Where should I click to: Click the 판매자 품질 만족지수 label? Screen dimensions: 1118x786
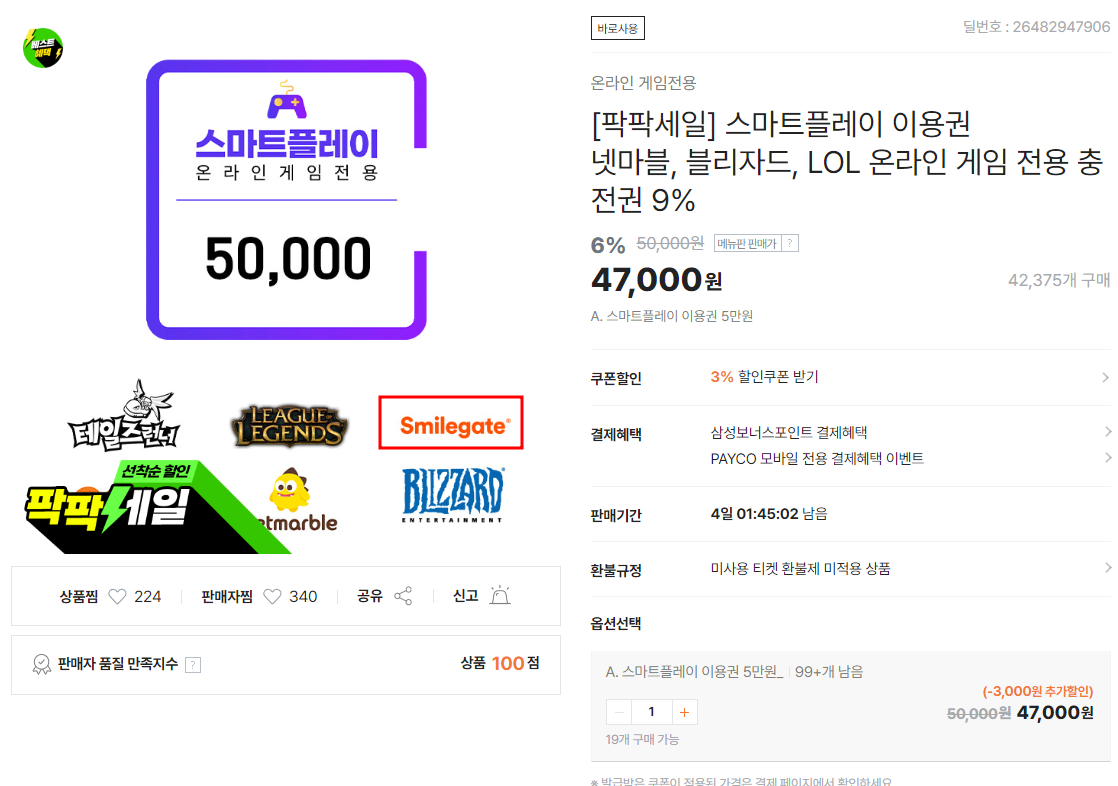point(118,664)
